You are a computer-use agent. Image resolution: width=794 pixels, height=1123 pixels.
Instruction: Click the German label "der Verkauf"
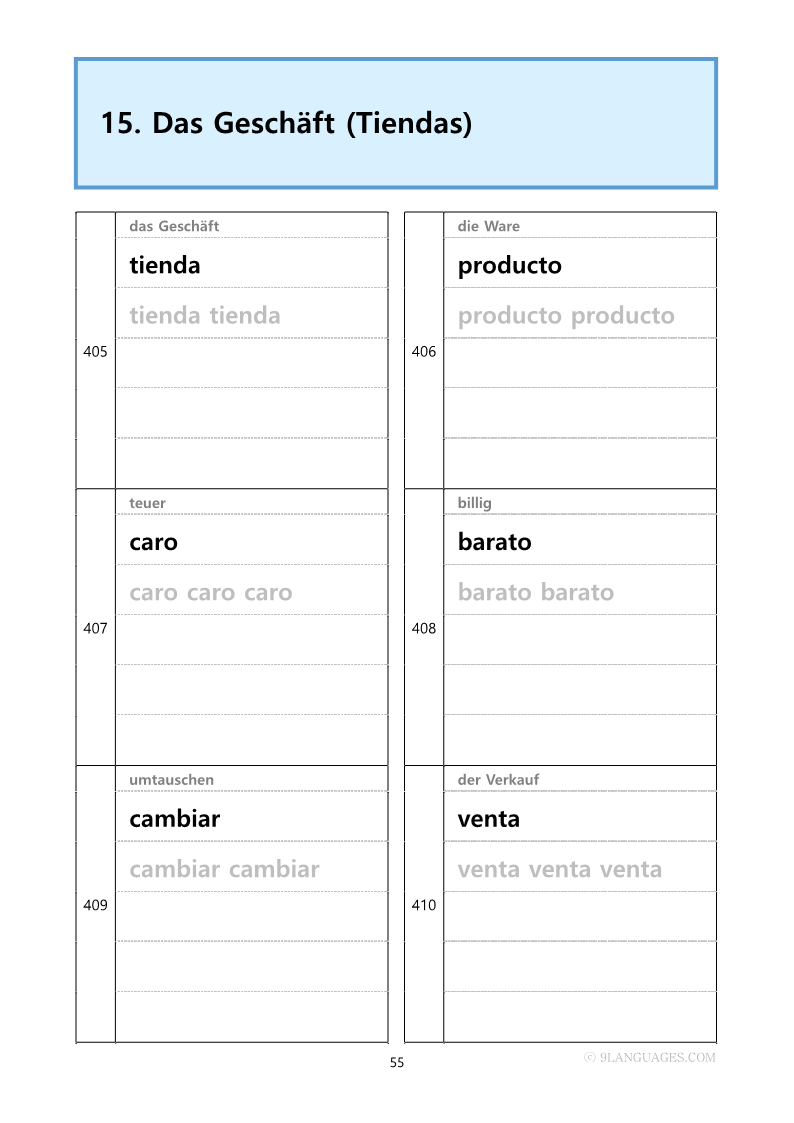pyautogui.click(x=499, y=780)
